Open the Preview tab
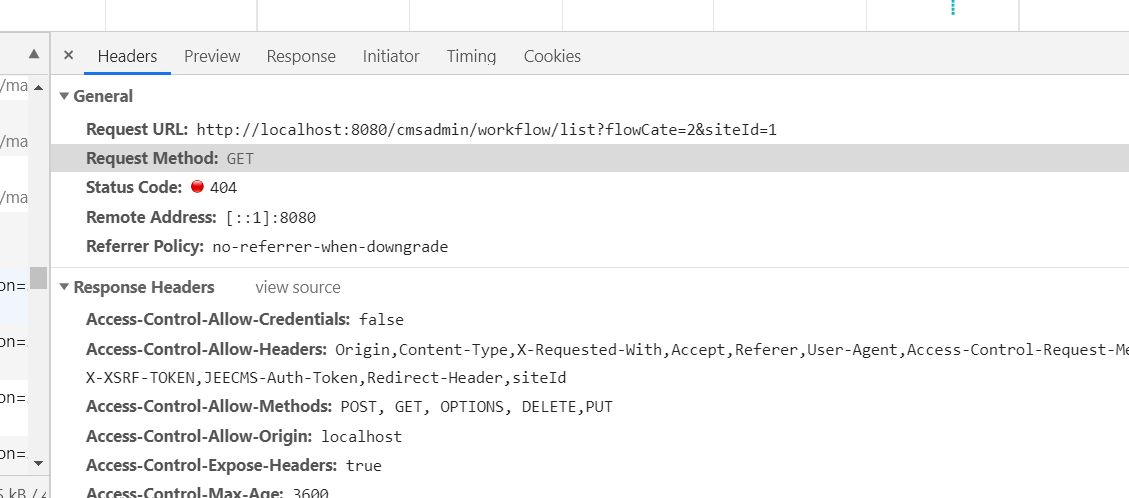The height and width of the screenshot is (498, 1129). click(x=212, y=56)
